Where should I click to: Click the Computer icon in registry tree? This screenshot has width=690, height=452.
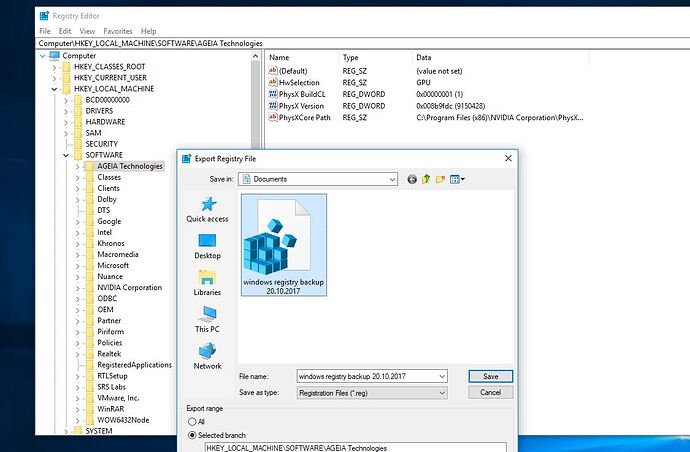click(55, 55)
